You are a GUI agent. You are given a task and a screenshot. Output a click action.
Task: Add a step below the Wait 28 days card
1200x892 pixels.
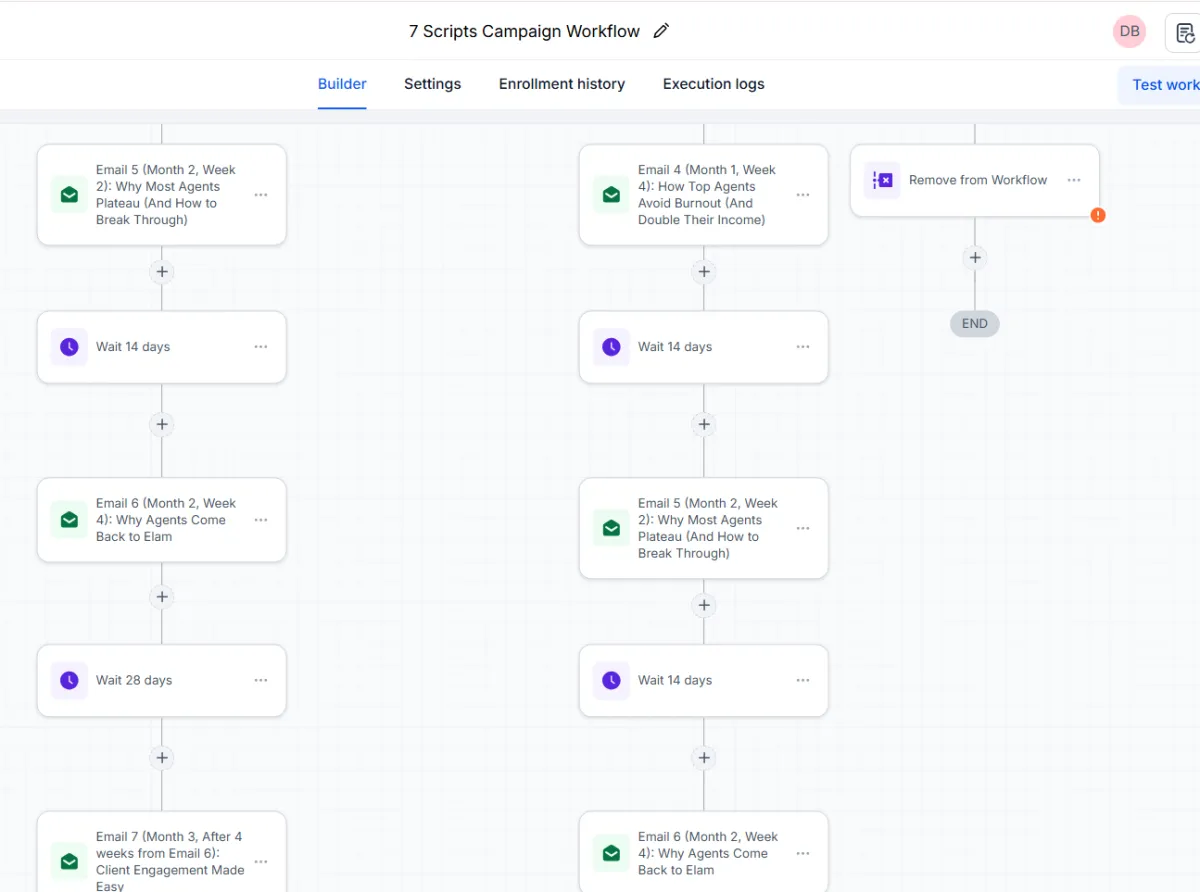tap(162, 757)
